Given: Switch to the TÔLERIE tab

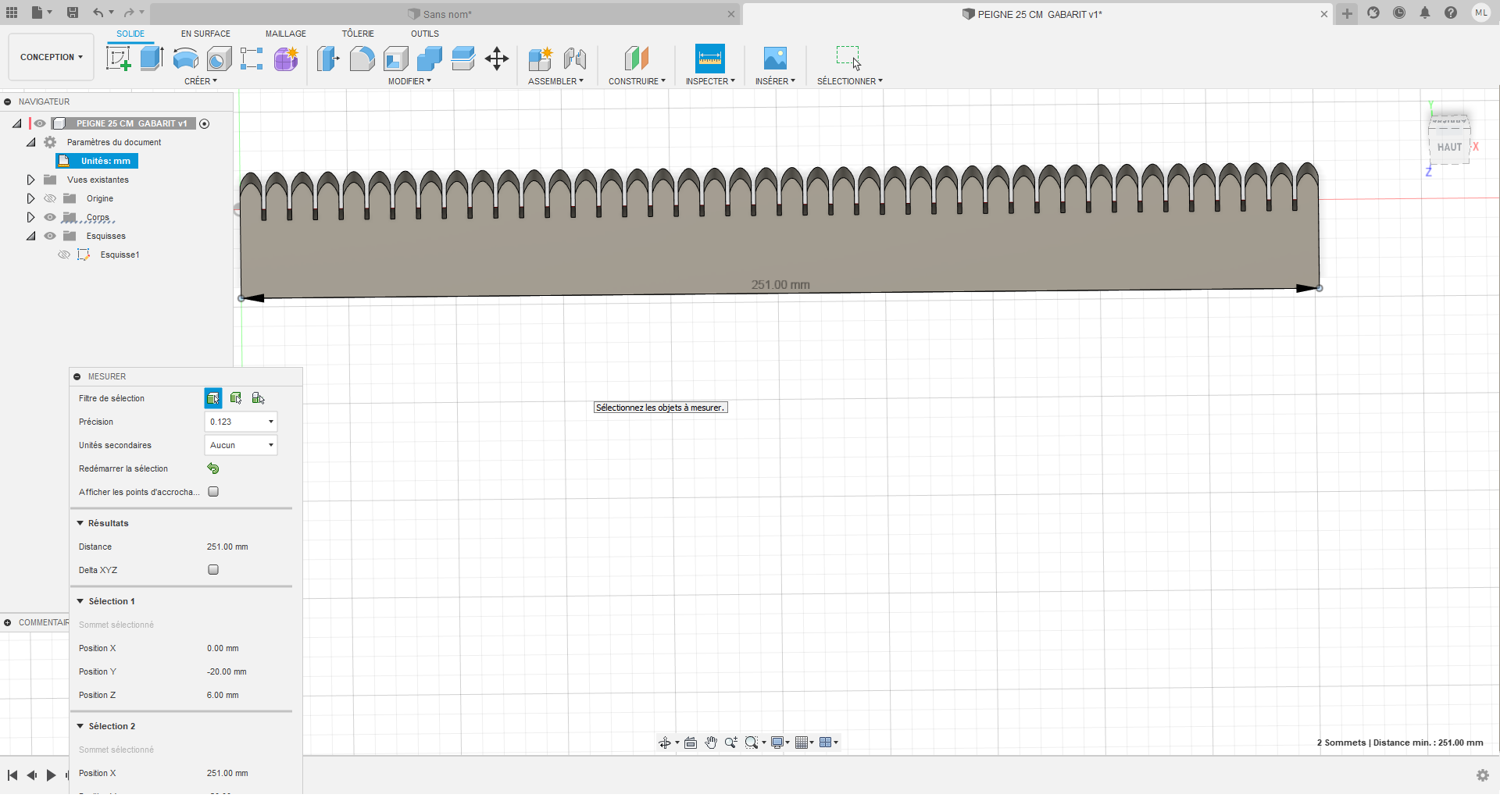Looking at the screenshot, I should pos(358,34).
